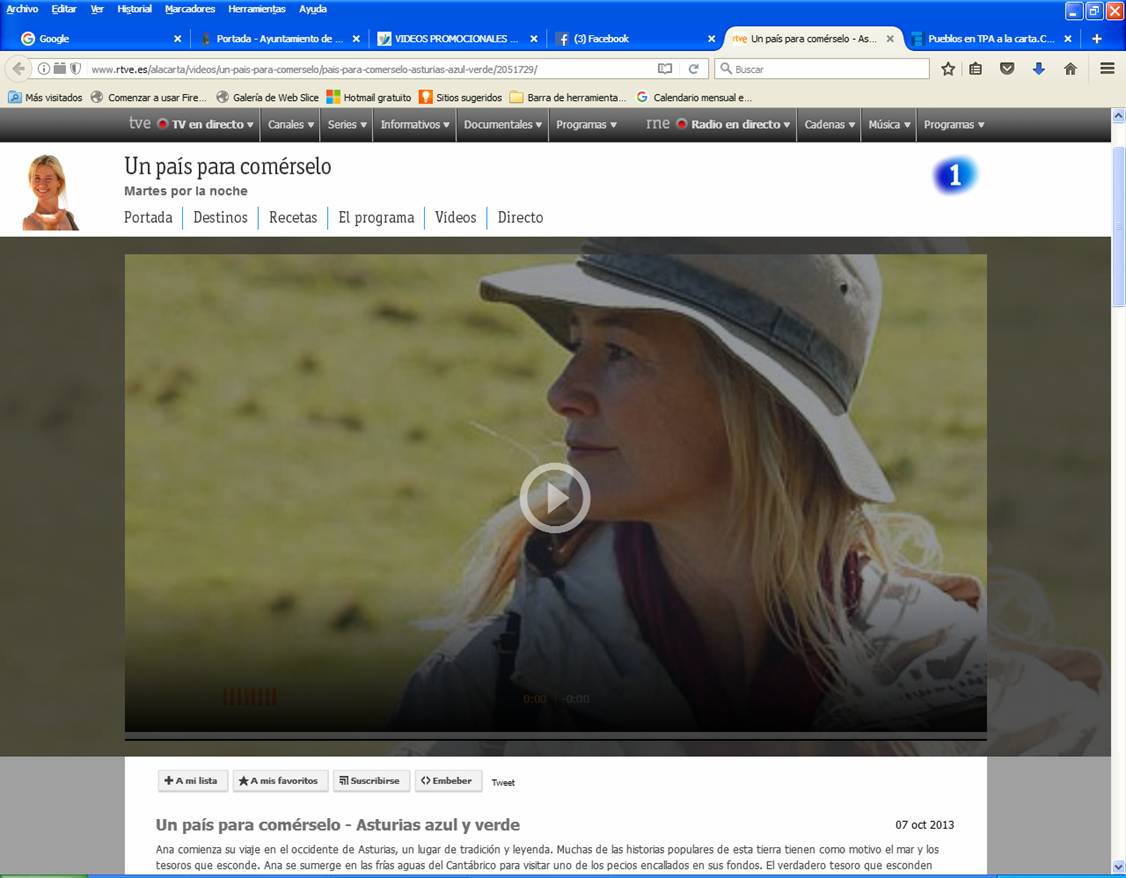This screenshot has width=1126, height=878.
Task: Open the Editar menu
Action: [64, 9]
